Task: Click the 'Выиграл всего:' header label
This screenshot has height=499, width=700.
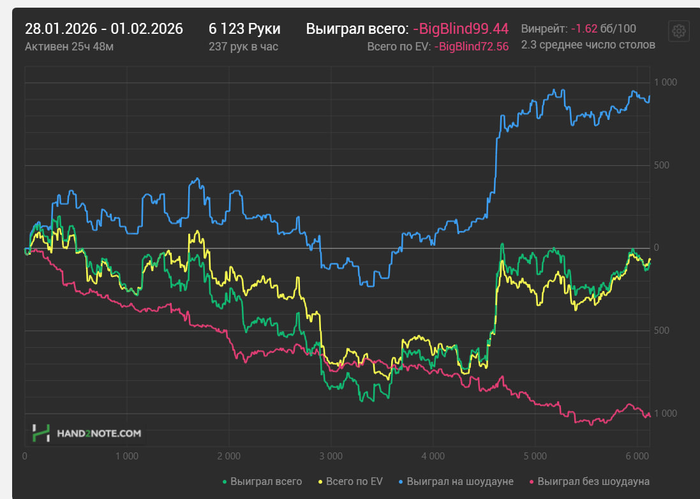Action: (x=357, y=29)
